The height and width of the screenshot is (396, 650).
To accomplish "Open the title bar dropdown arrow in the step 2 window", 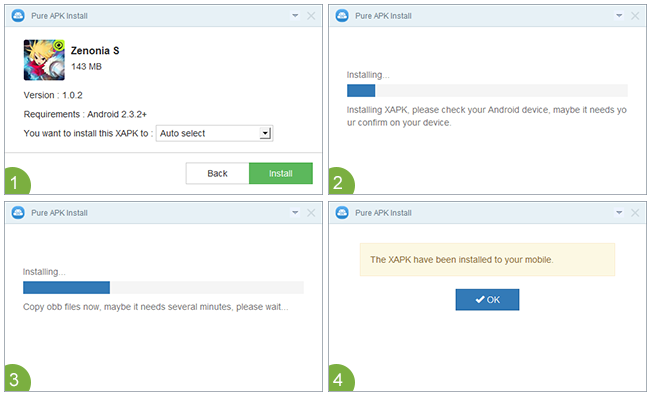I will 619,16.
